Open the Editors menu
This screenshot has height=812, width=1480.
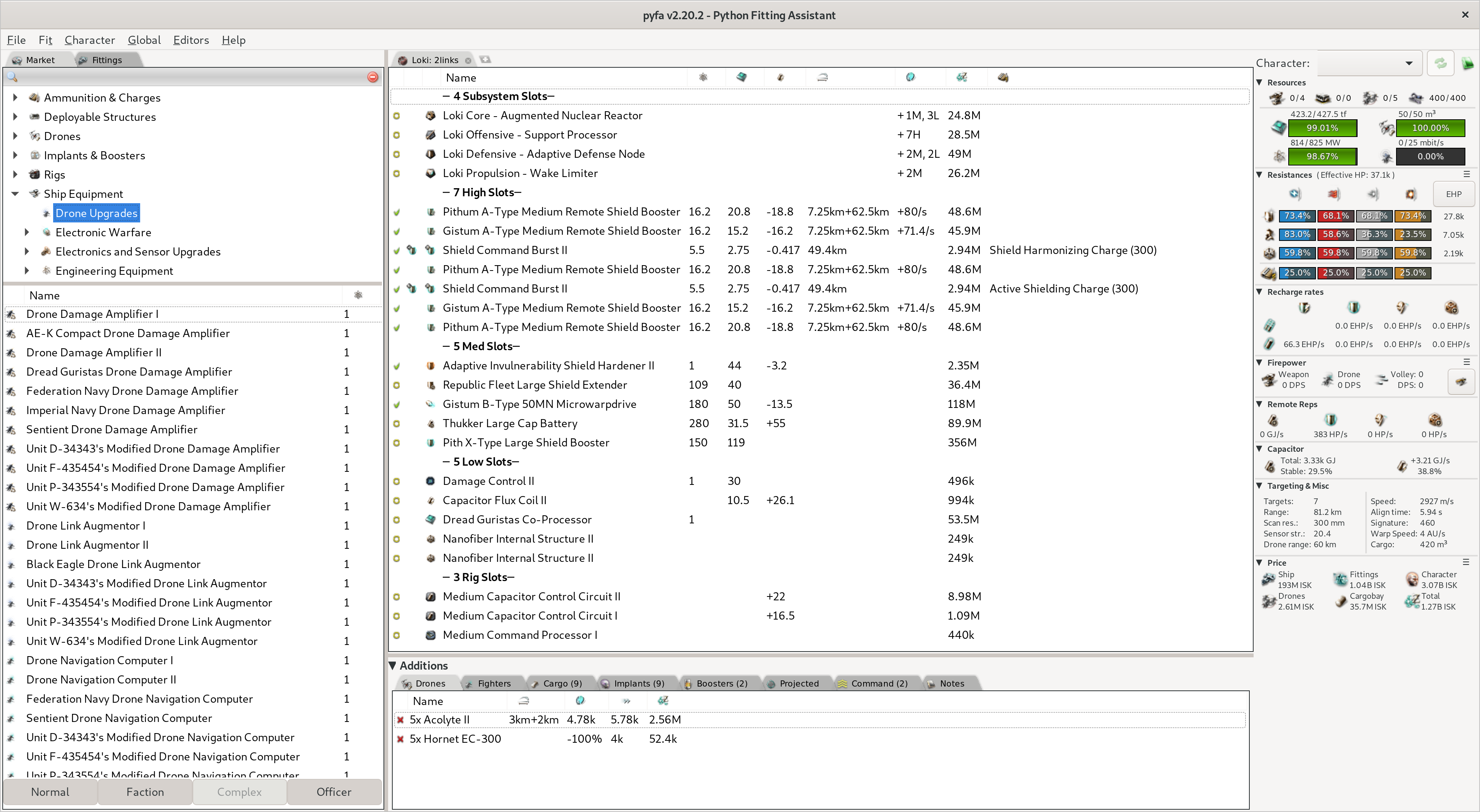tap(191, 40)
